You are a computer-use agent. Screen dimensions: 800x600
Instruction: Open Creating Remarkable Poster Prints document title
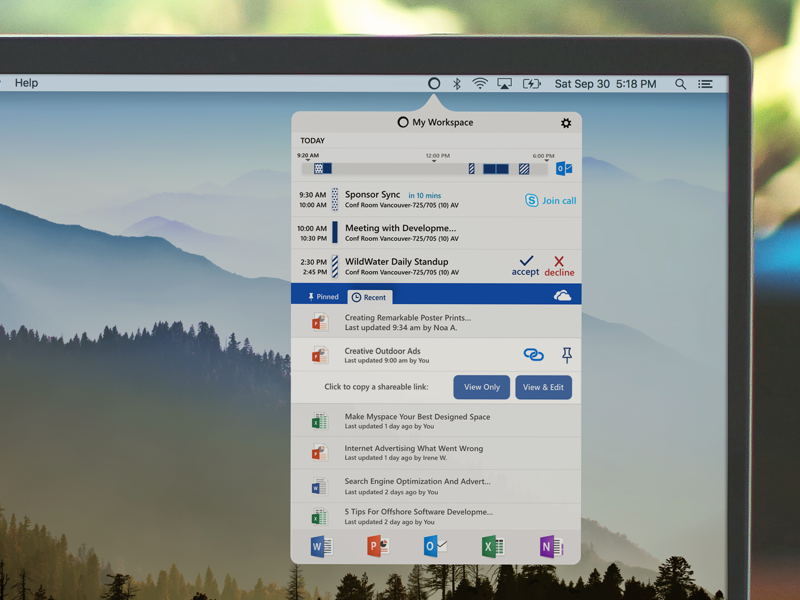pyautogui.click(x=408, y=317)
